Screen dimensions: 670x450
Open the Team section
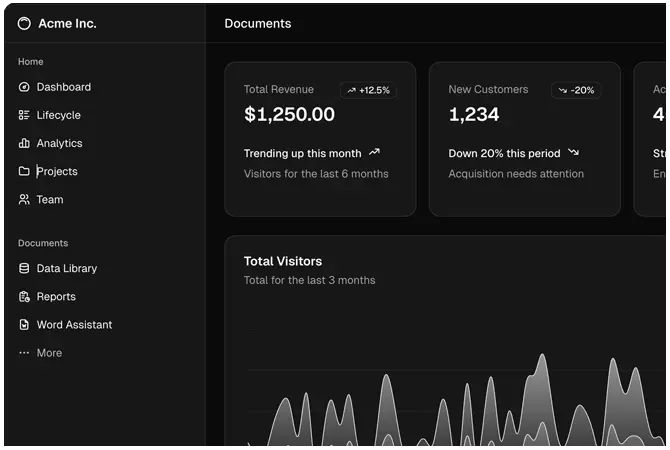click(50, 199)
